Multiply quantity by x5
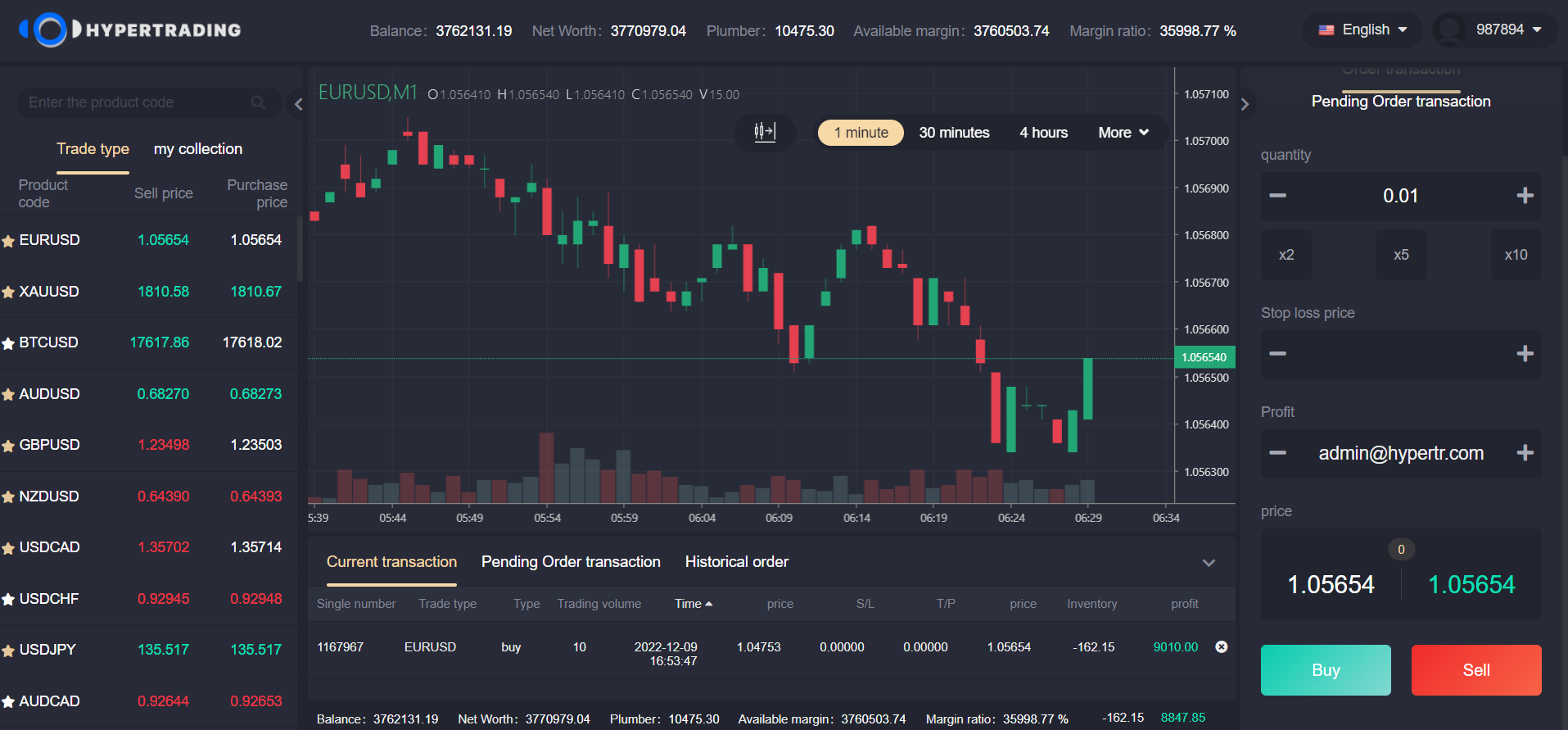Image resolution: width=1568 pixels, height=730 pixels. [x=1401, y=255]
